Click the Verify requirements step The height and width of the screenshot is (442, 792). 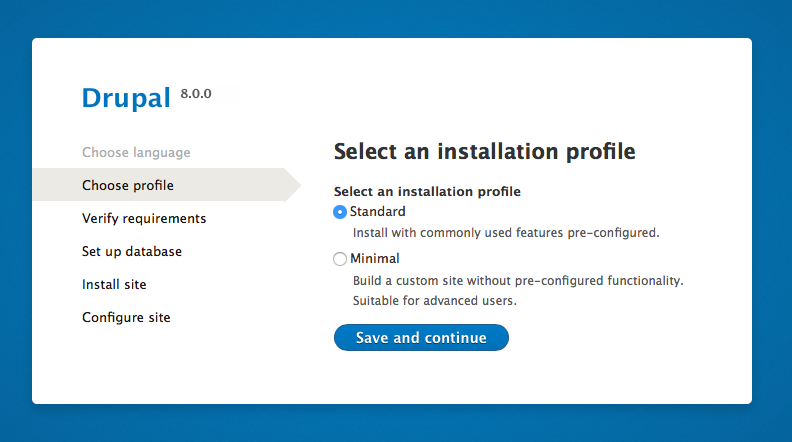[144, 218]
